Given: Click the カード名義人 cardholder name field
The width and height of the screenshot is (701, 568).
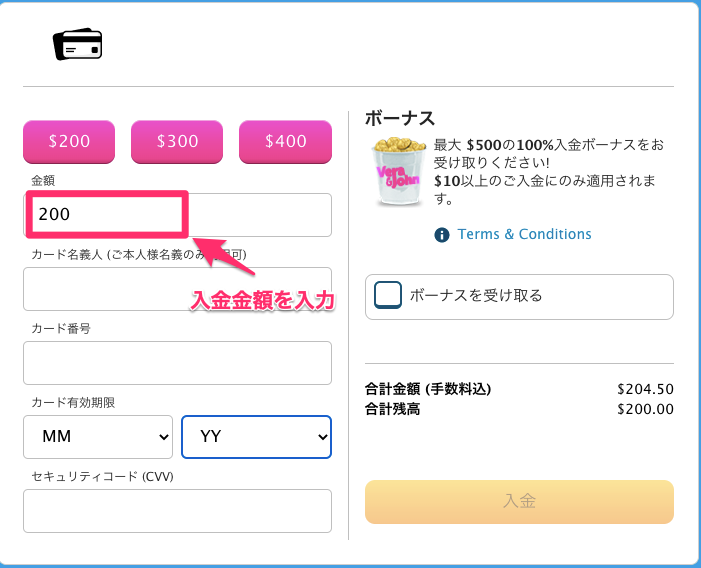Looking at the screenshot, I should click(x=177, y=289).
